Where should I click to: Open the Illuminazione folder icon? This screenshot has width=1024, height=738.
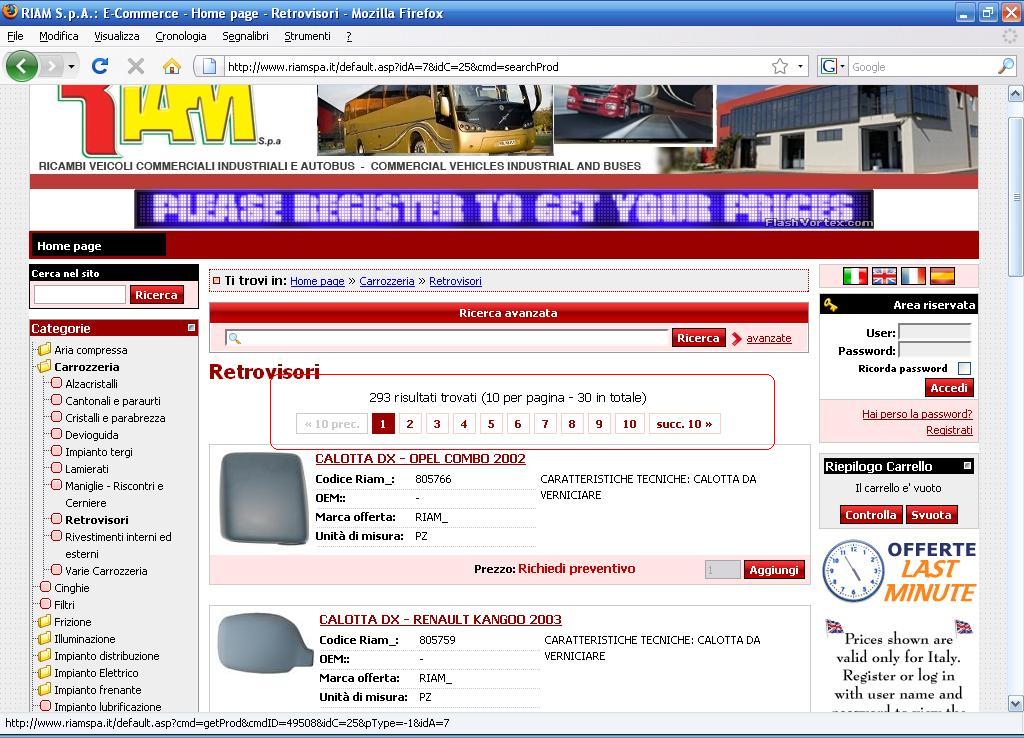click(x=44, y=638)
